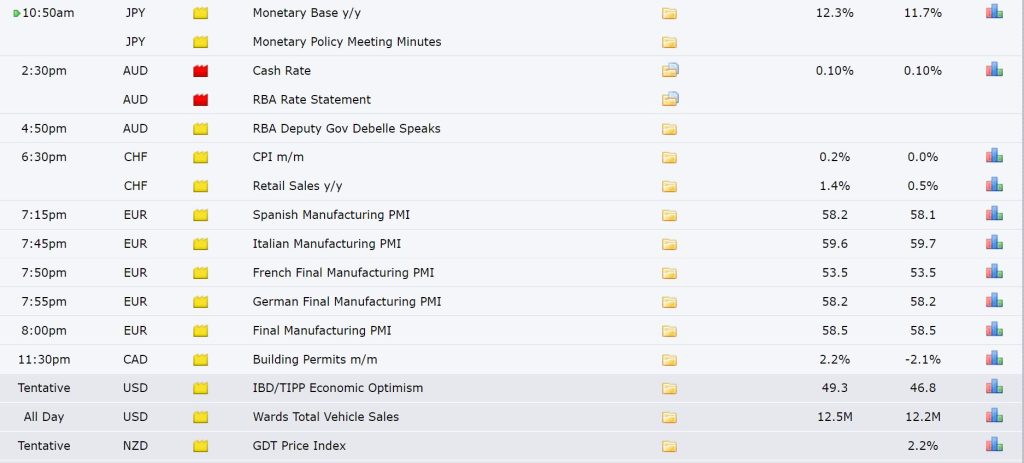The image size is (1024, 463).
Task: Click the red impact icon for RBA Rate Statement
Action: (200, 100)
